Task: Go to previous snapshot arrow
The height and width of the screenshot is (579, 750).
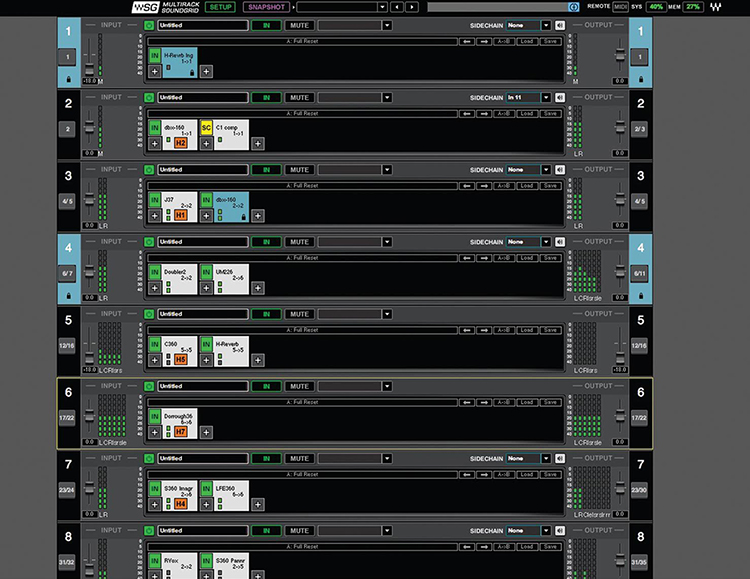Action: (x=397, y=7)
